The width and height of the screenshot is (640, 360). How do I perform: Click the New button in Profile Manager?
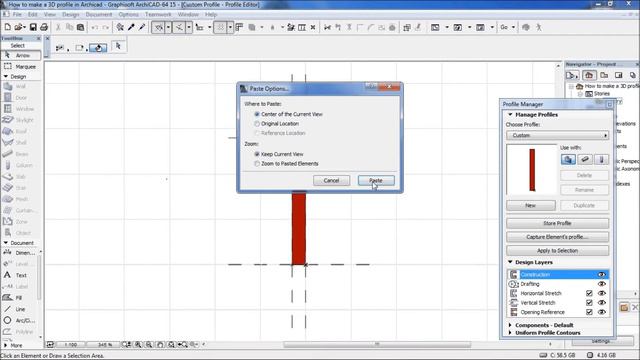531,205
